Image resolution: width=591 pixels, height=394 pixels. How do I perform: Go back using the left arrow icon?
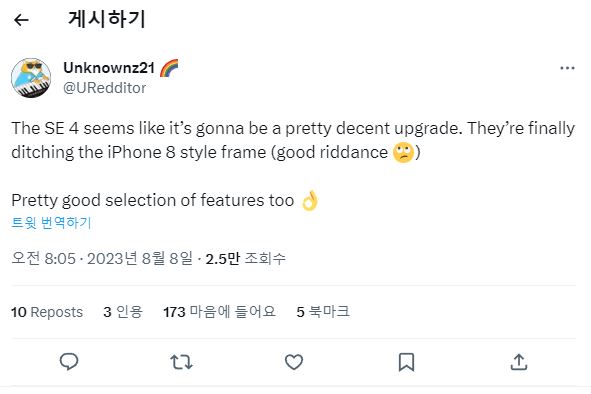tap(21, 20)
